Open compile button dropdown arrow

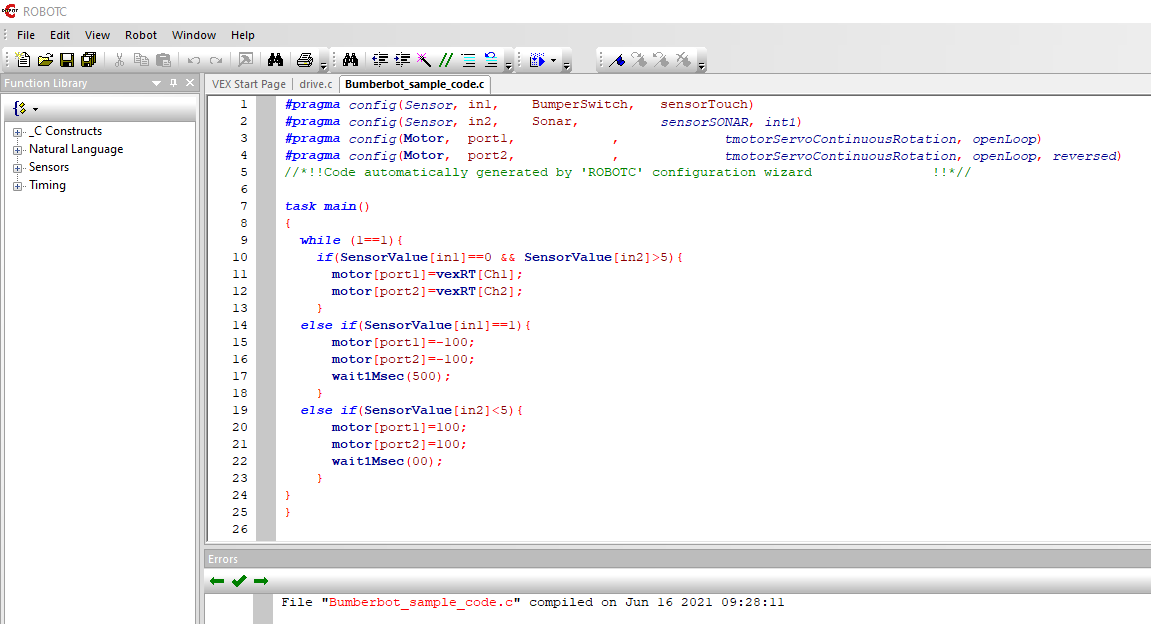tap(553, 60)
